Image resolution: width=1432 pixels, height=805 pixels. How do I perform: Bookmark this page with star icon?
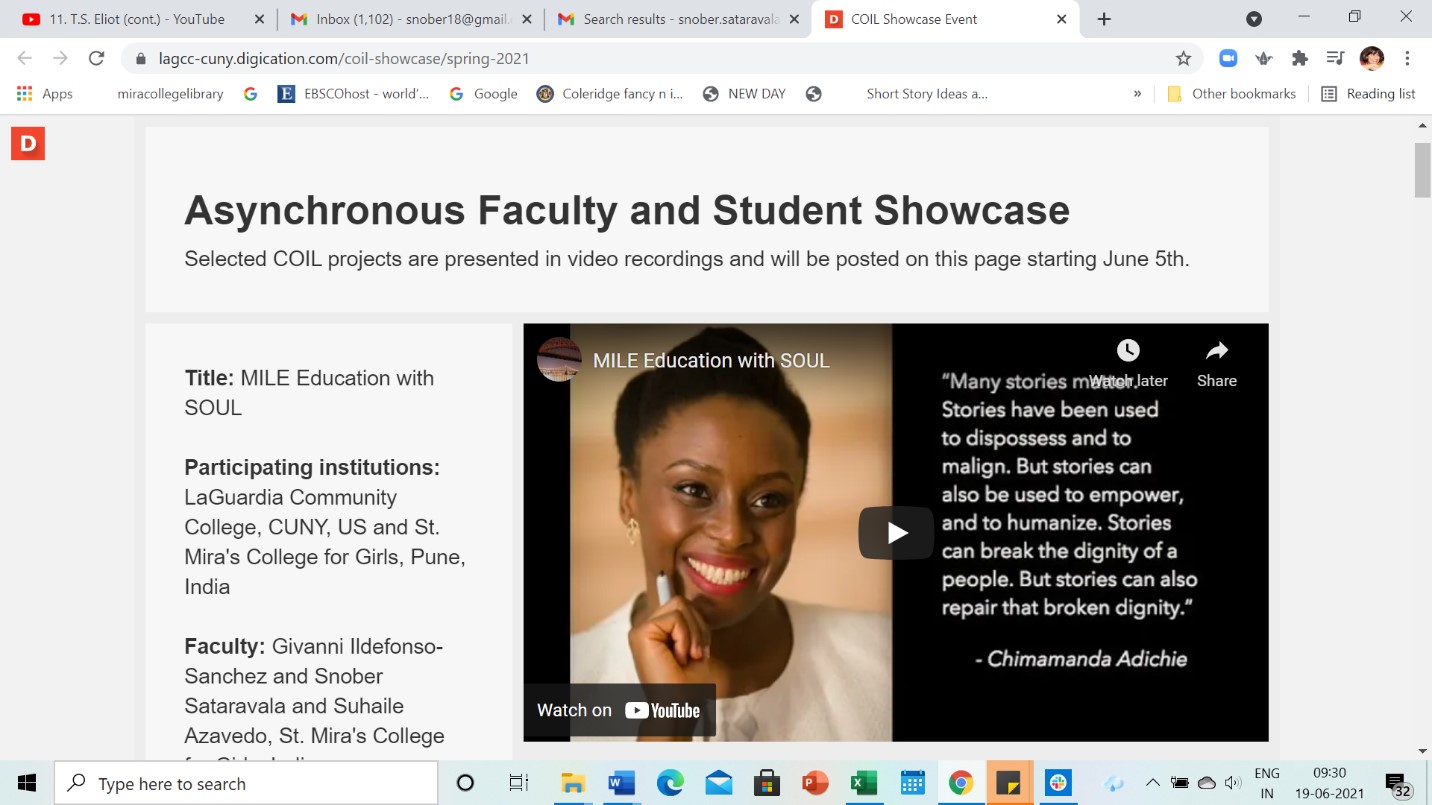(x=1183, y=59)
